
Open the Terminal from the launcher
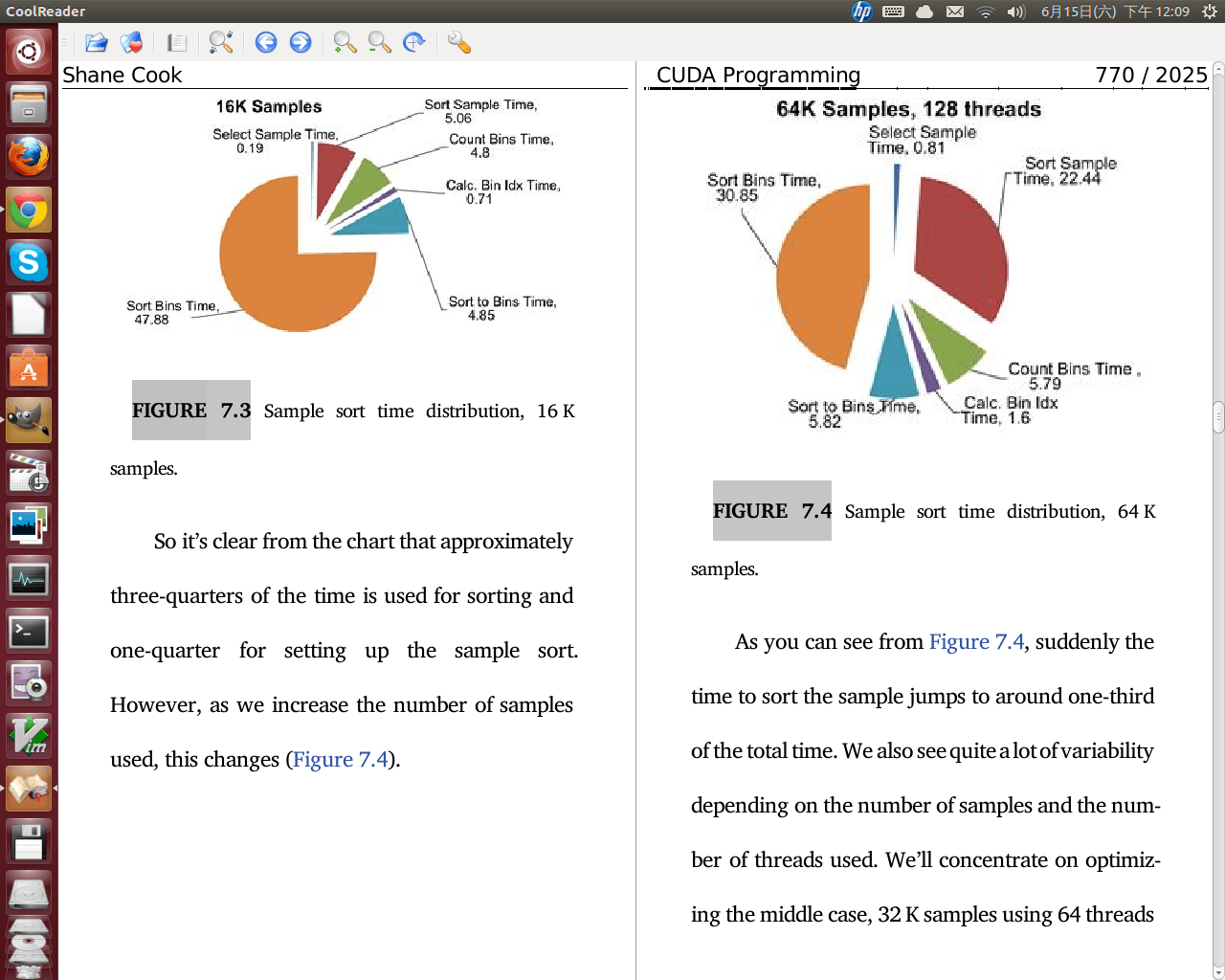tap(29, 632)
